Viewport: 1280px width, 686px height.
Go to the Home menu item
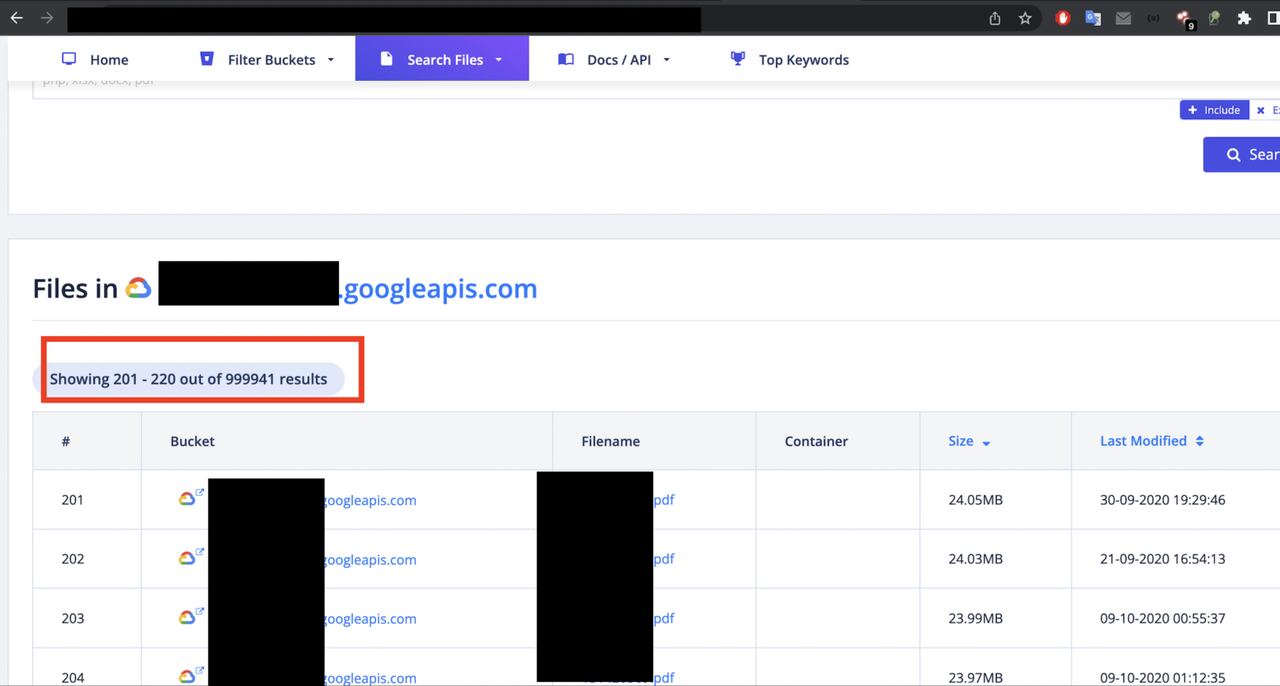(x=96, y=60)
